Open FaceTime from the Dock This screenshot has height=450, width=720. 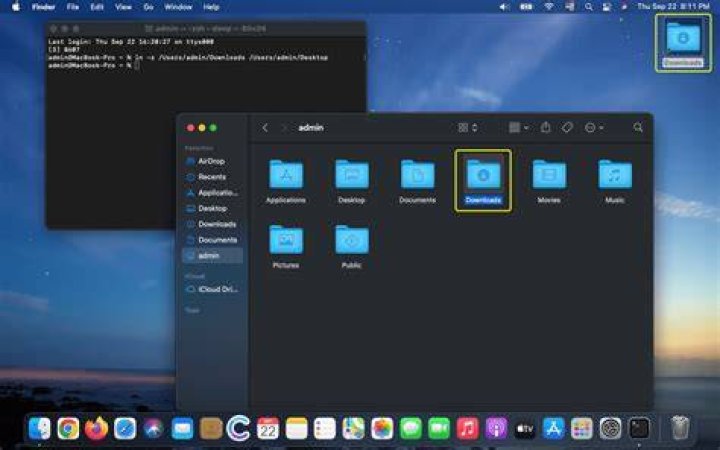click(439, 429)
